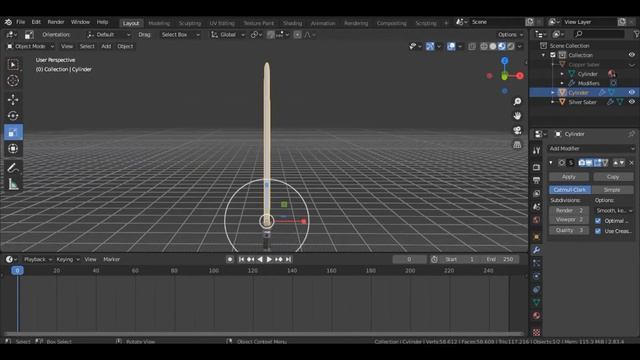Select the Measure tool

coord(13,184)
